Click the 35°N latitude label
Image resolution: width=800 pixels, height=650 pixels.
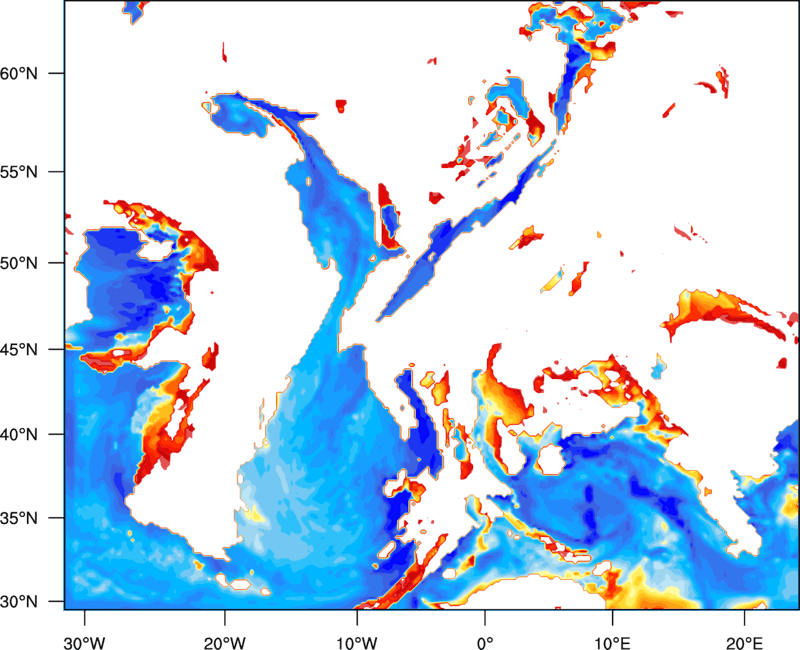[19, 518]
